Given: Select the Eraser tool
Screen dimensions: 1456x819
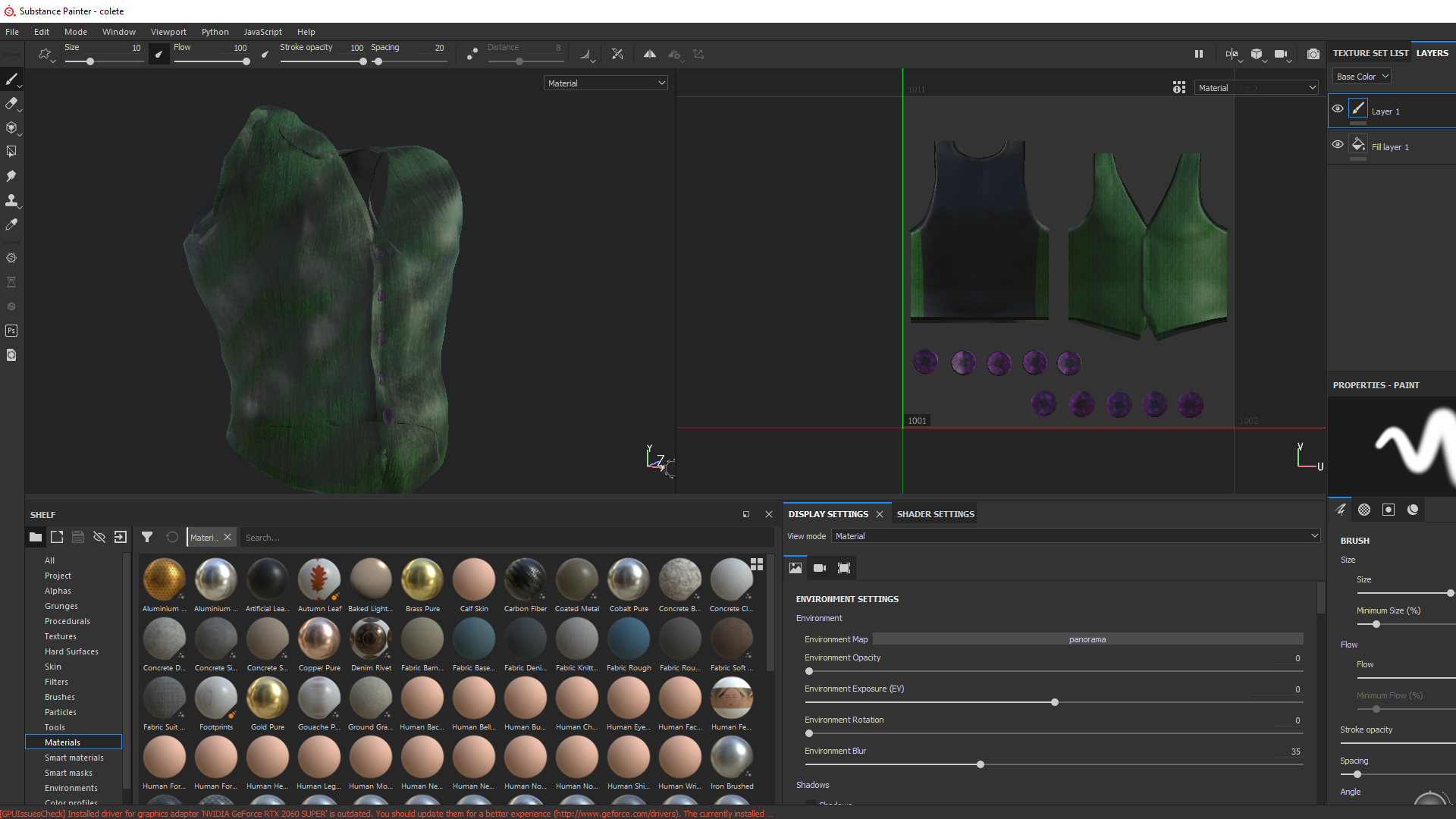Looking at the screenshot, I should coord(11,103).
